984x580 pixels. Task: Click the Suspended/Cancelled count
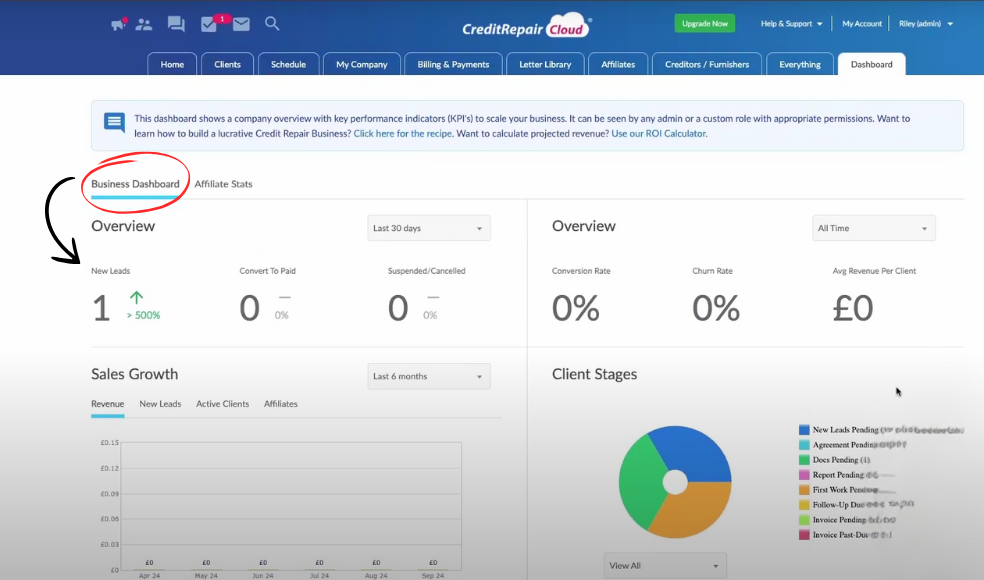[398, 308]
